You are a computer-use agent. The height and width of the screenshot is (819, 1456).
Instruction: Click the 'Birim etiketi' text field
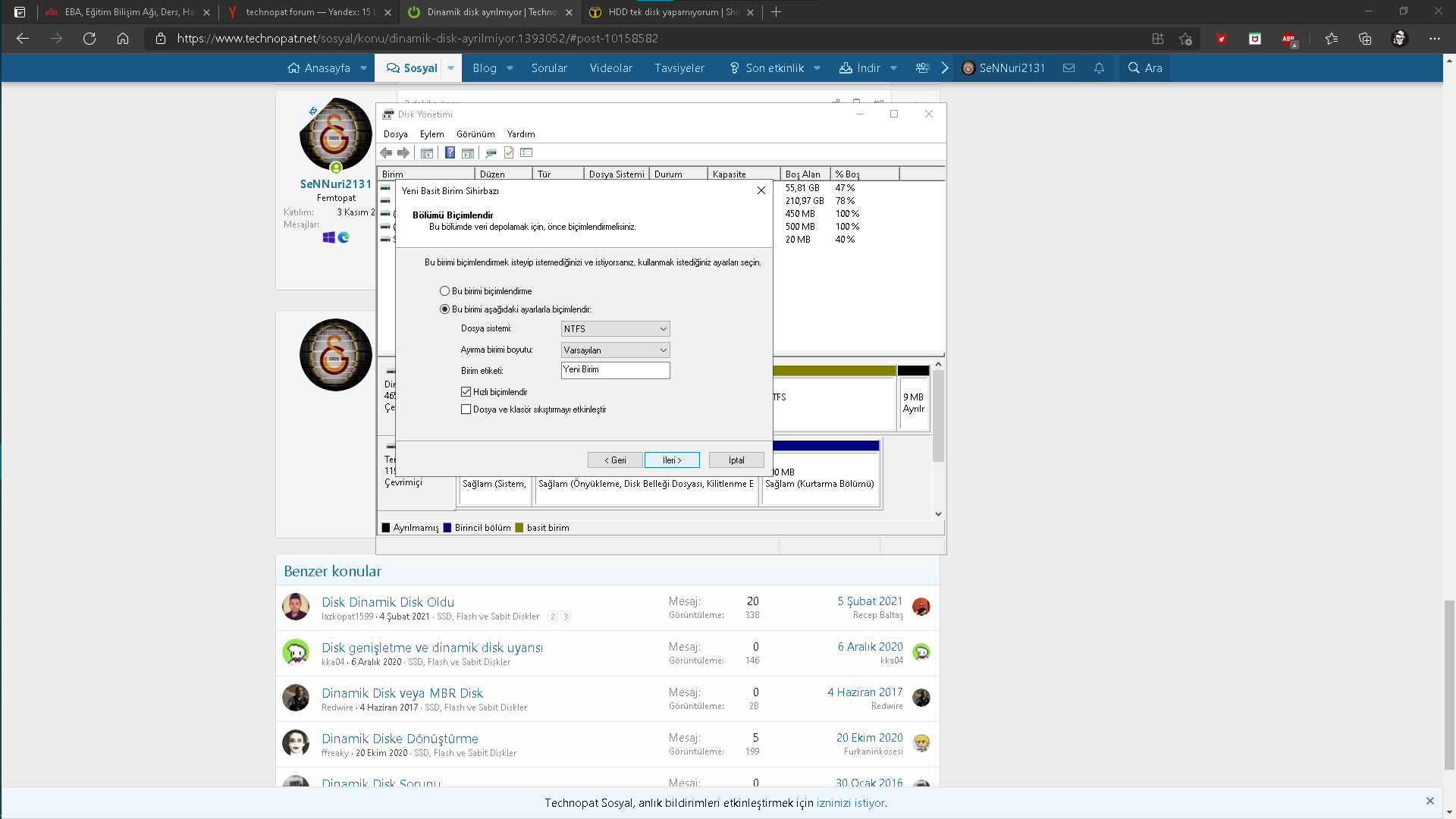(x=615, y=370)
